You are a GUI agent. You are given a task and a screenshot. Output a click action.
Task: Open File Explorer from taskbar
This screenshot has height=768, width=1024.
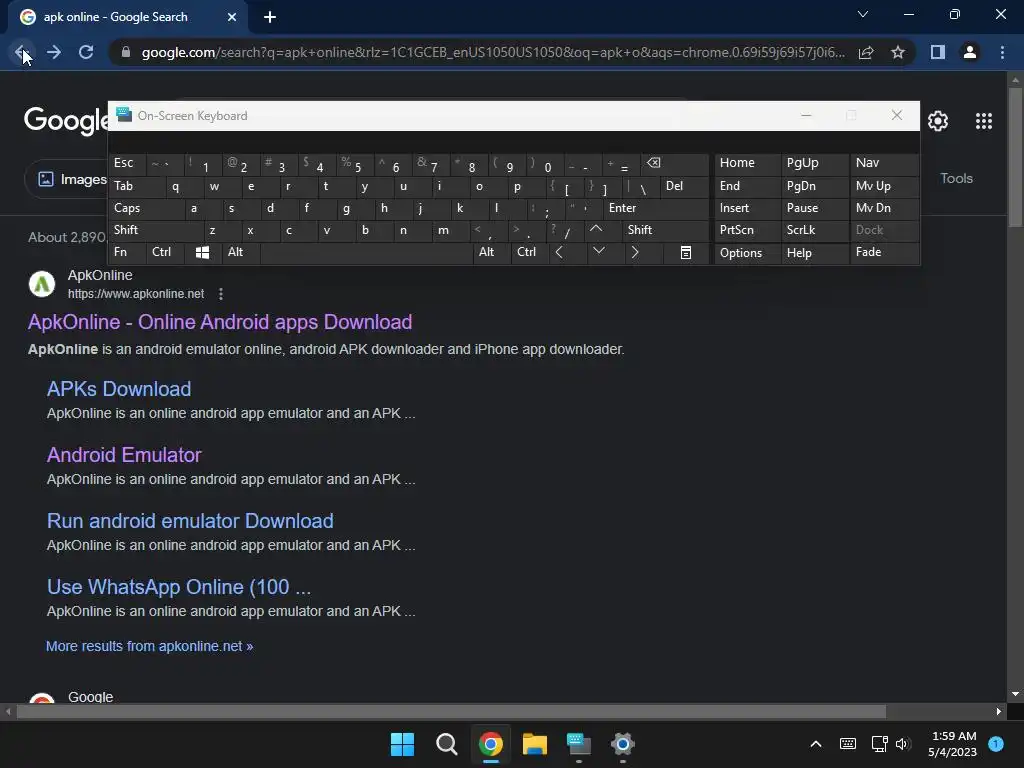tap(534, 744)
